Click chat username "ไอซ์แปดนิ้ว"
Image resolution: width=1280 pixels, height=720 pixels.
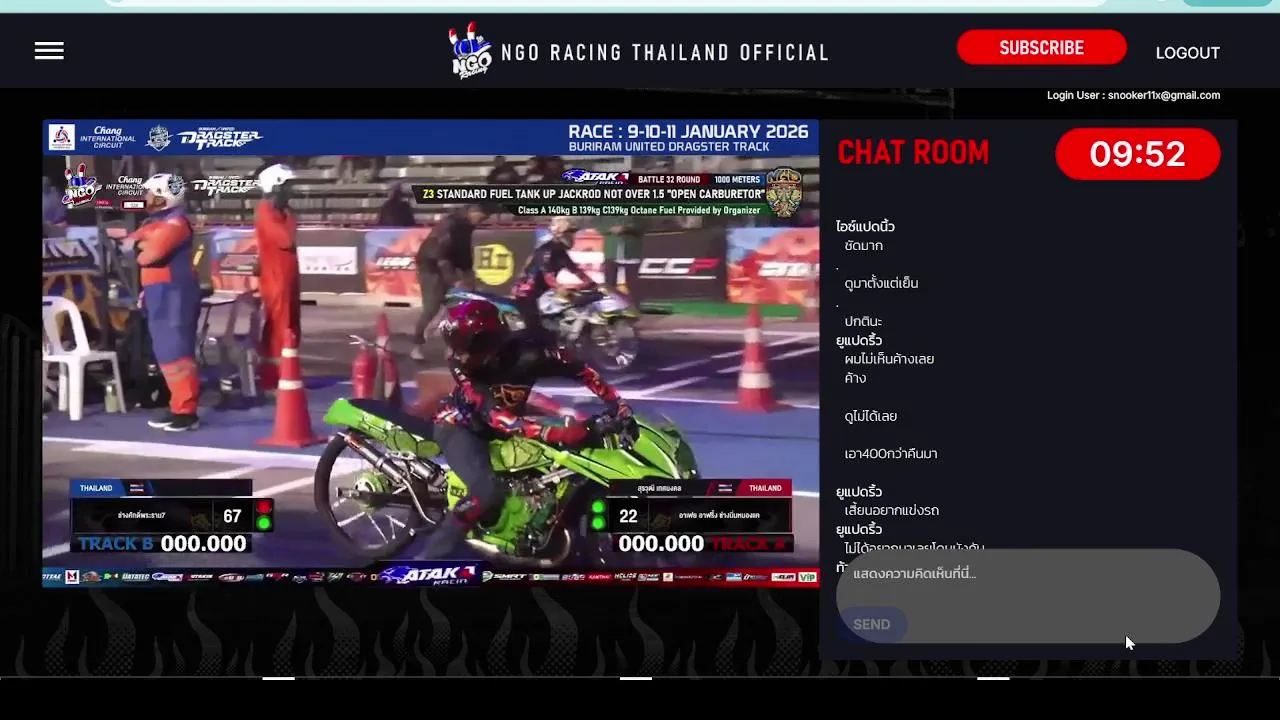tap(865, 227)
